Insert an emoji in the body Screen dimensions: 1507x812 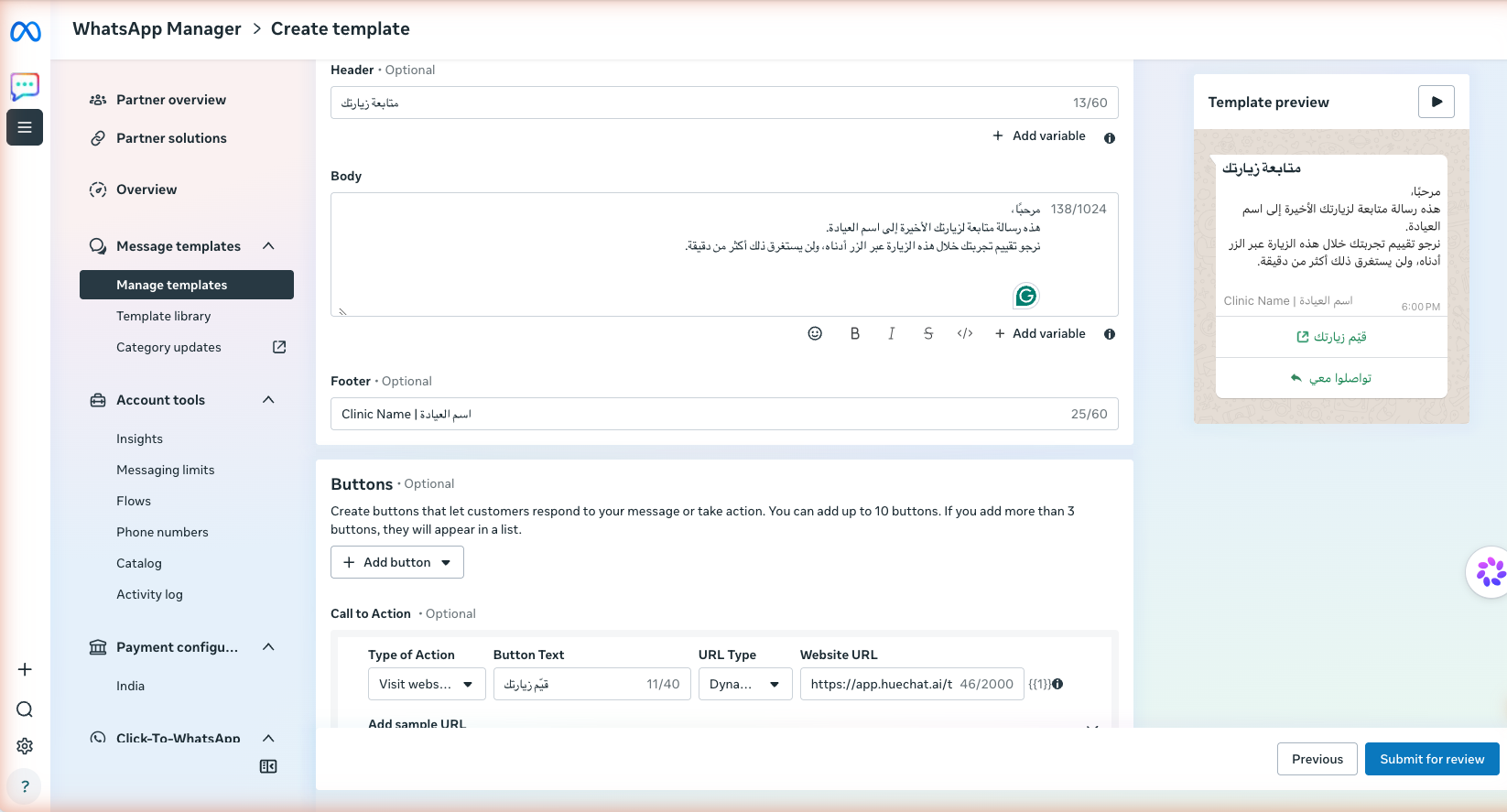pos(815,333)
